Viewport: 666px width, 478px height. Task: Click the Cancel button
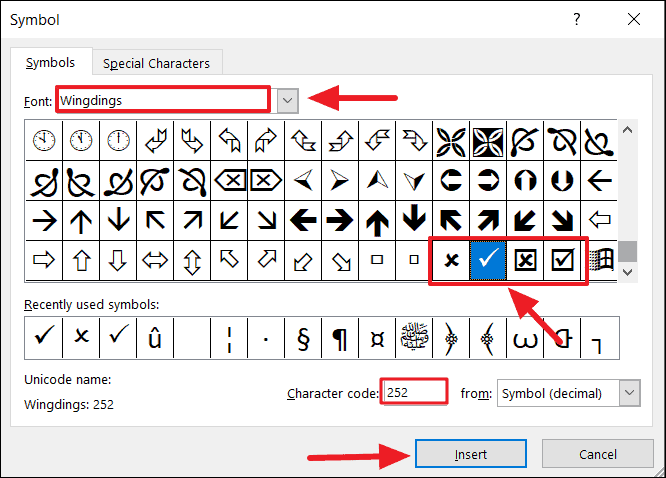(x=598, y=454)
